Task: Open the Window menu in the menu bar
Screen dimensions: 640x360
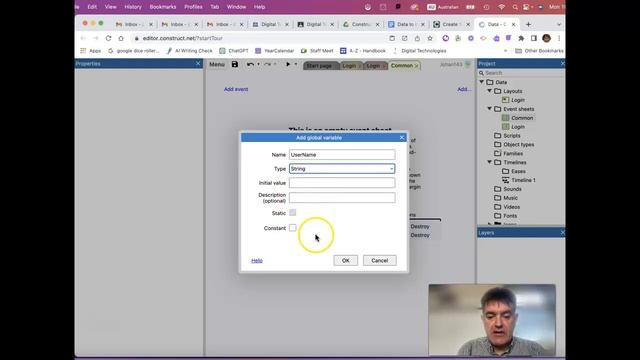Action: (x=236, y=7)
